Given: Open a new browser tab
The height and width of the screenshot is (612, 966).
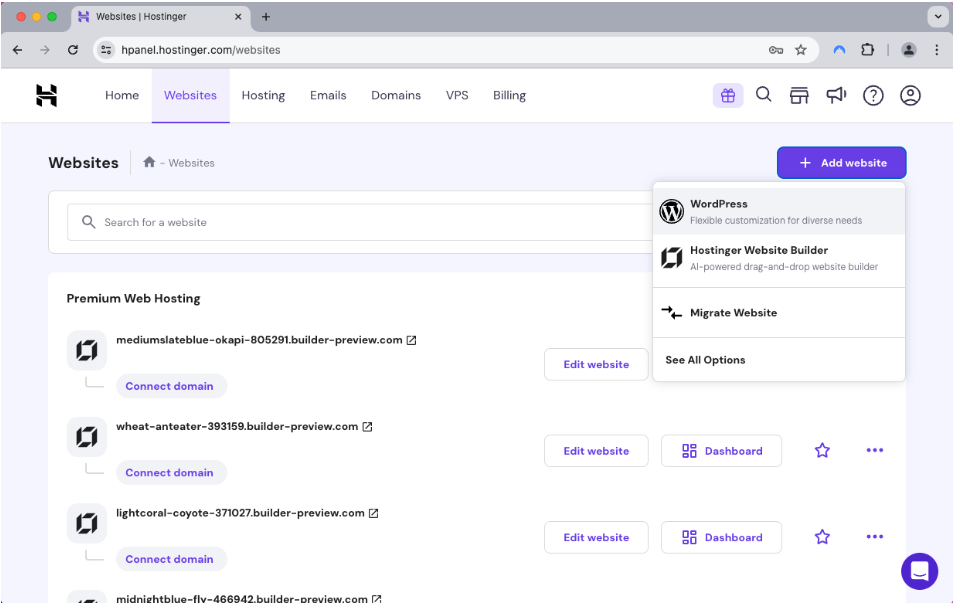Looking at the screenshot, I should tap(266, 17).
